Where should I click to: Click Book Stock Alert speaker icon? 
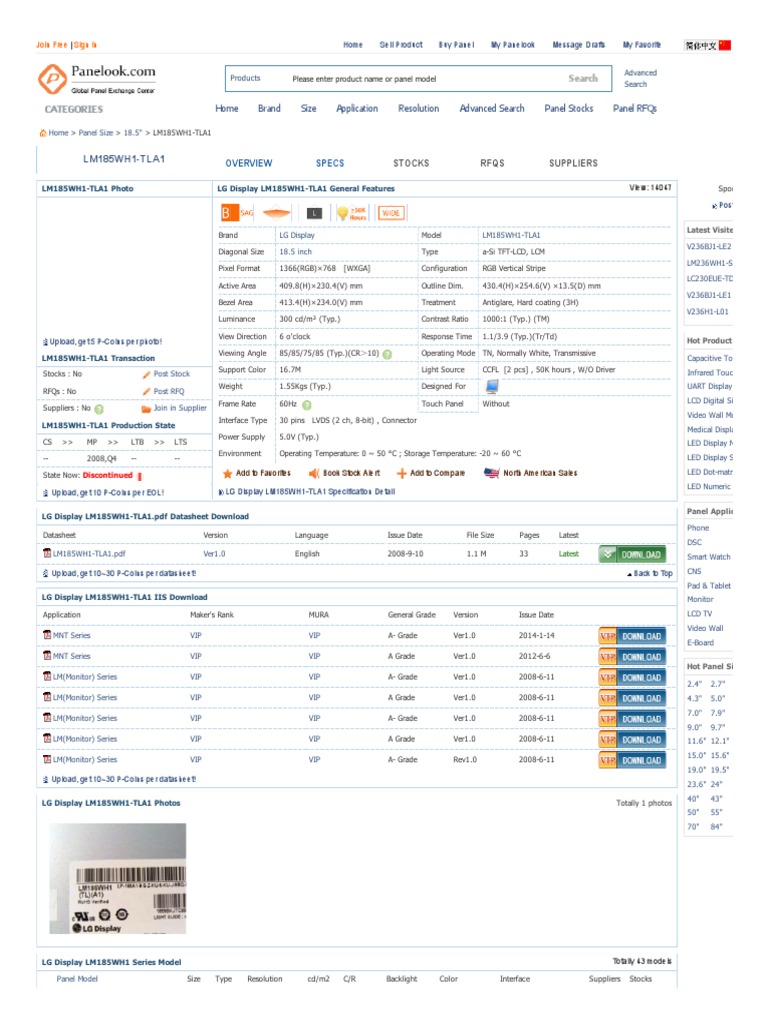coord(314,473)
